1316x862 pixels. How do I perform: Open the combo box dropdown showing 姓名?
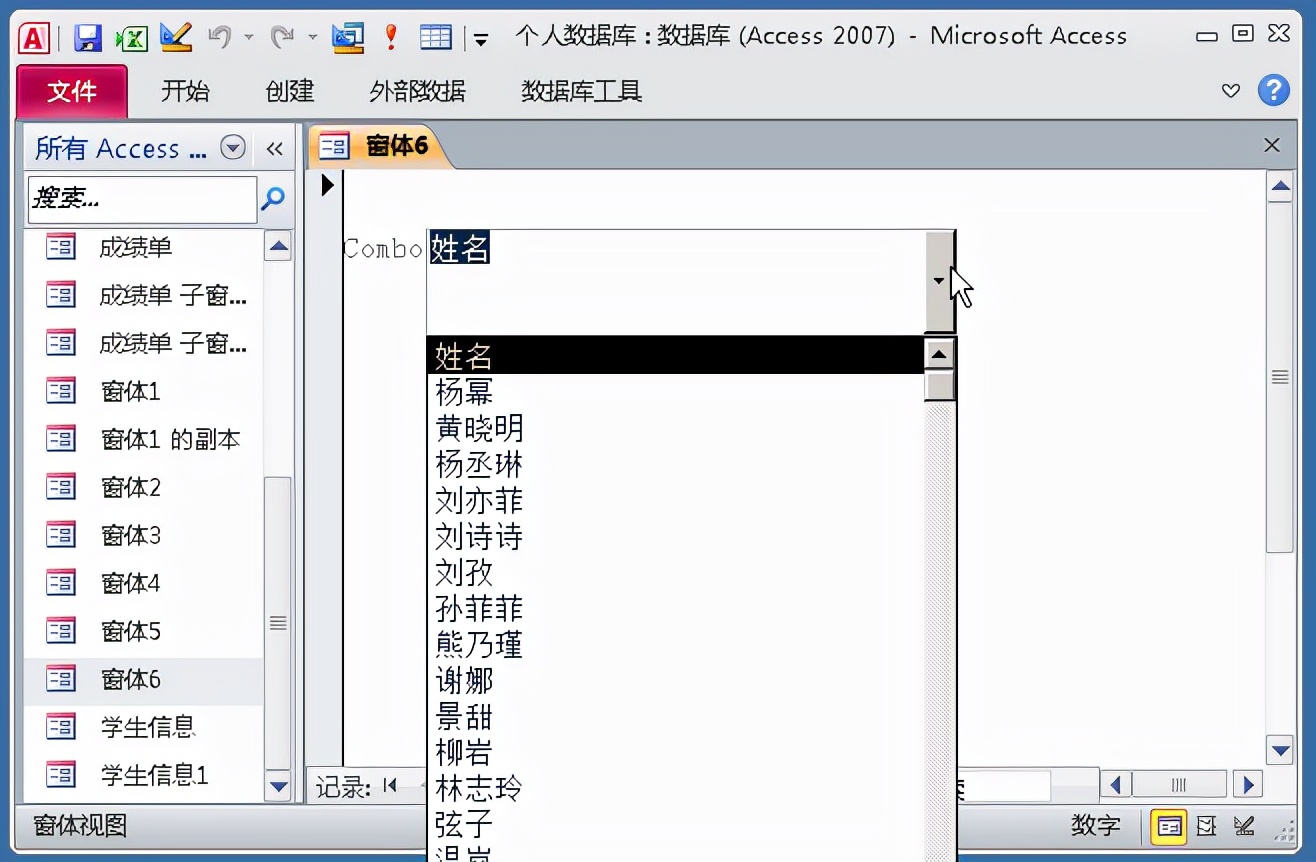coord(939,281)
